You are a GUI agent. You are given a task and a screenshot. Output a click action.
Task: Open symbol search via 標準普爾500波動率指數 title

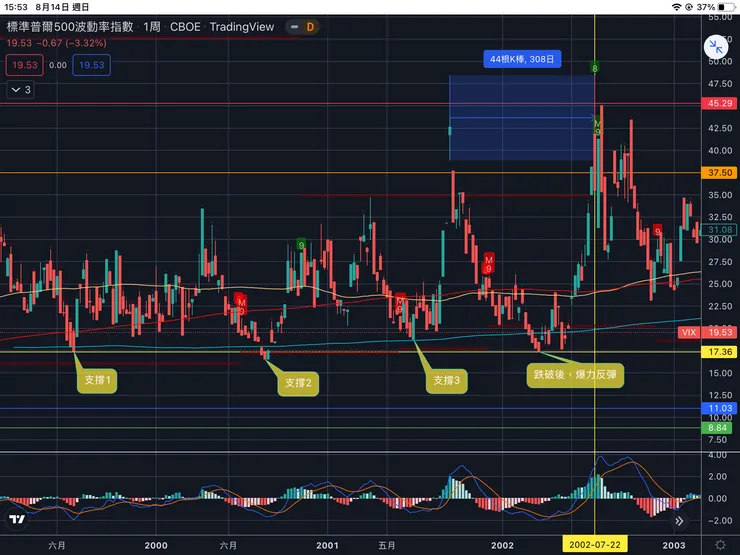click(x=70, y=27)
